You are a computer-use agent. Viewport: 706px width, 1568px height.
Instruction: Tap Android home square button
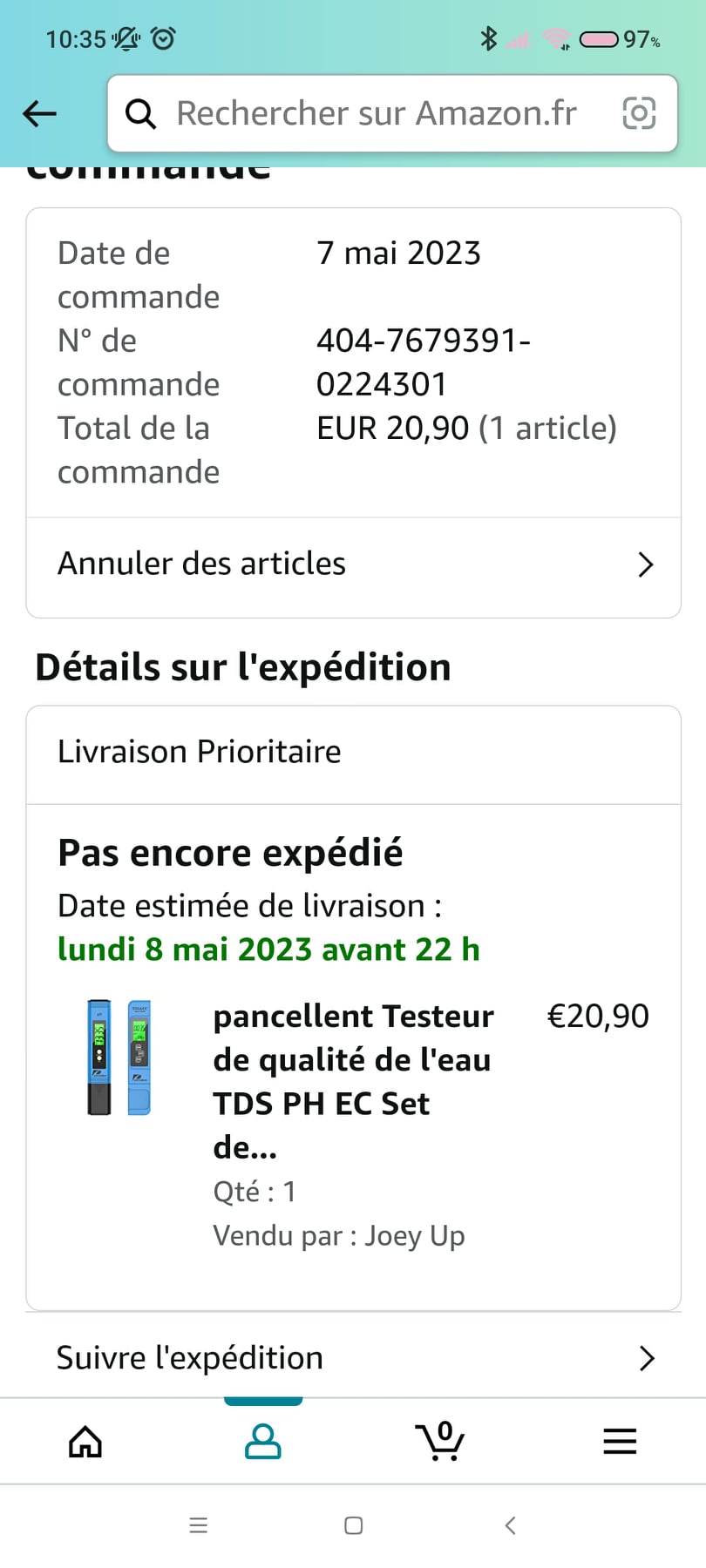click(353, 1525)
